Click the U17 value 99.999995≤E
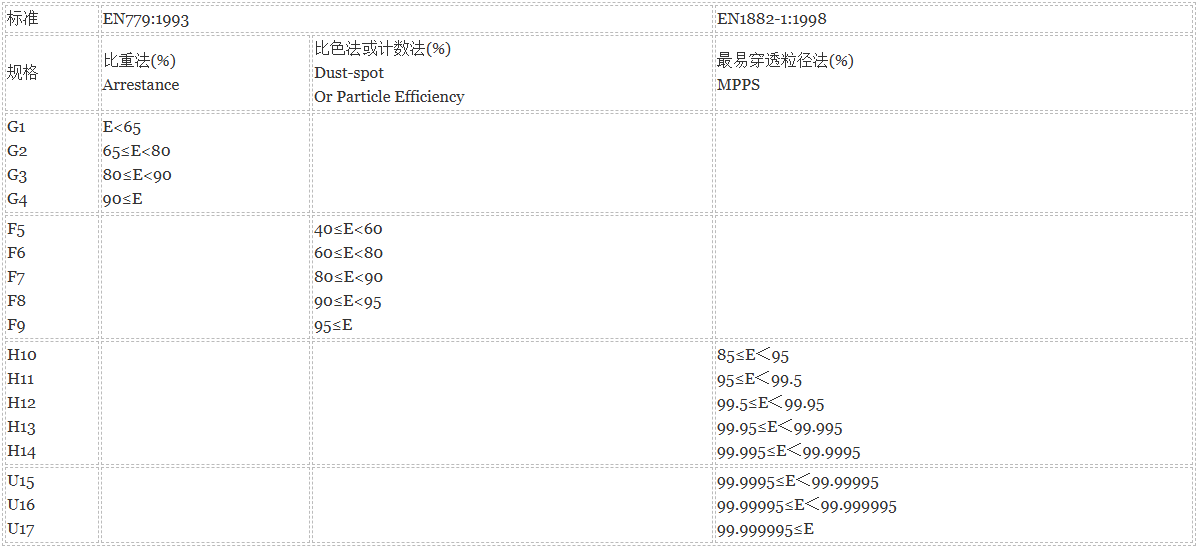Image resolution: width=1200 pixels, height=549 pixels. (765, 529)
